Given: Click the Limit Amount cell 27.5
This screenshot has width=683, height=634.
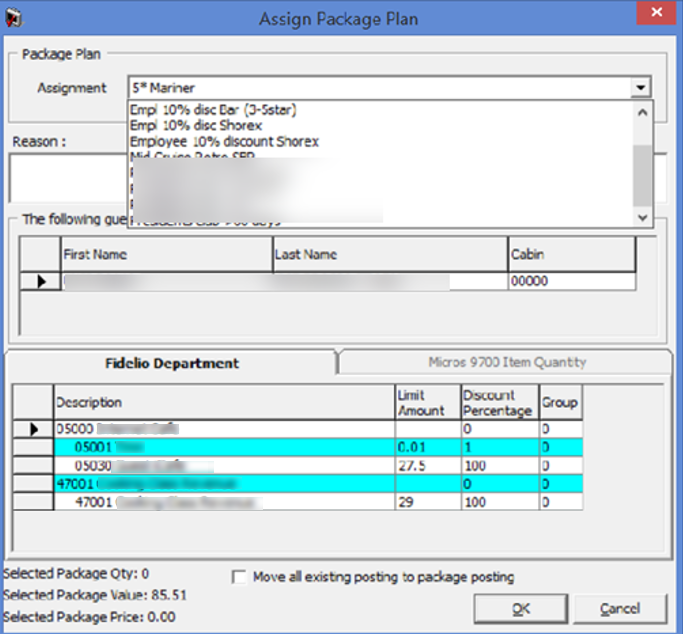Looking at the screenshot, I should (428, 465).
